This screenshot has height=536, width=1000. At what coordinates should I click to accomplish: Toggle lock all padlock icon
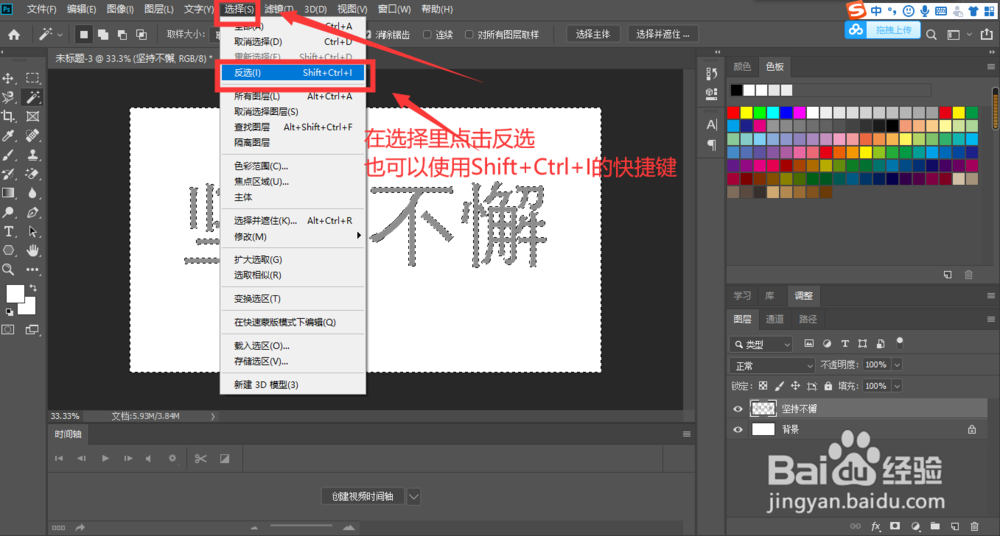[828, 386]
